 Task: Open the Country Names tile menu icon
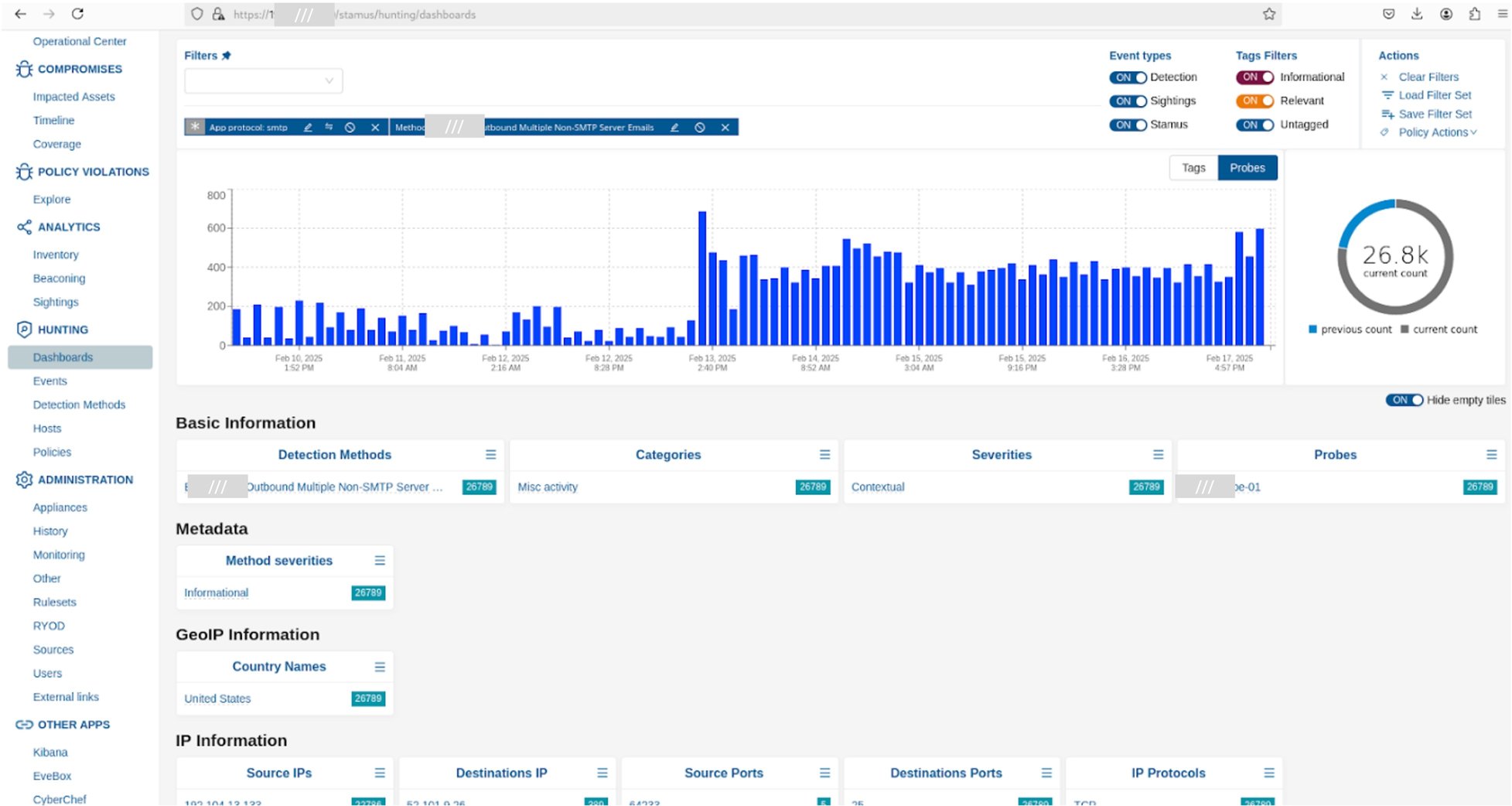[x=379, y=666]
